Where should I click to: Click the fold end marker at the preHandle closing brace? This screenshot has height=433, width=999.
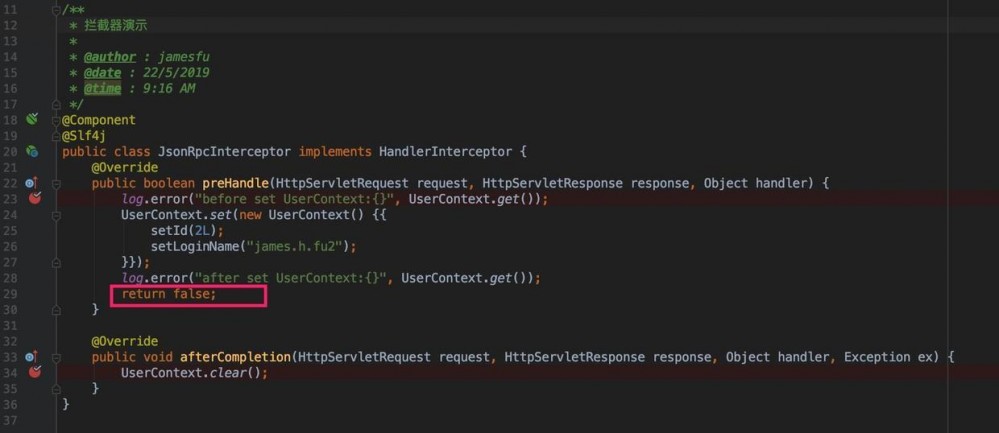pyautogui.click(x=56, y=309)
